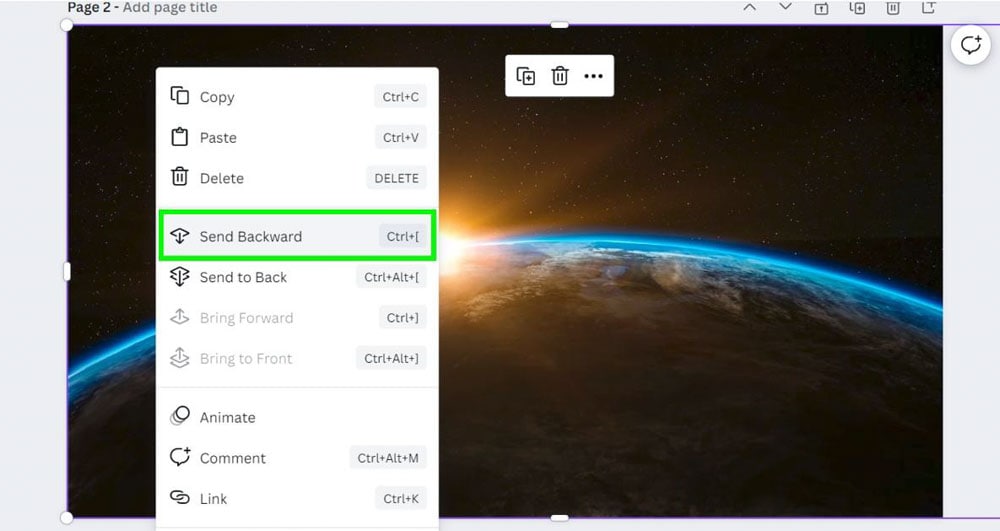Select Send to Back option
This screenshot has height=531, width=1000.
tap(297, 277)
